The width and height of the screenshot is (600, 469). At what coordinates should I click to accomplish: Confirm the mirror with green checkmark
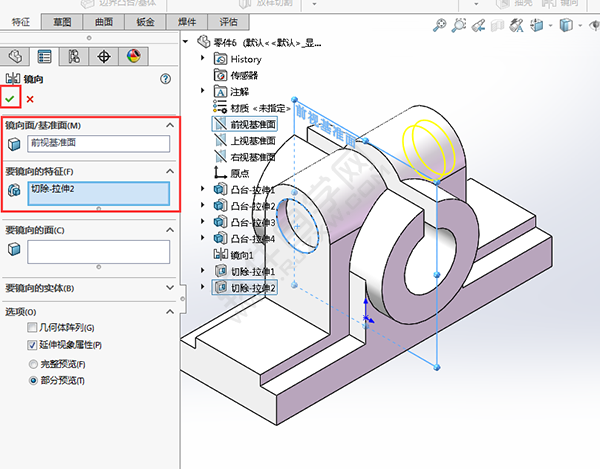[10, 99]
